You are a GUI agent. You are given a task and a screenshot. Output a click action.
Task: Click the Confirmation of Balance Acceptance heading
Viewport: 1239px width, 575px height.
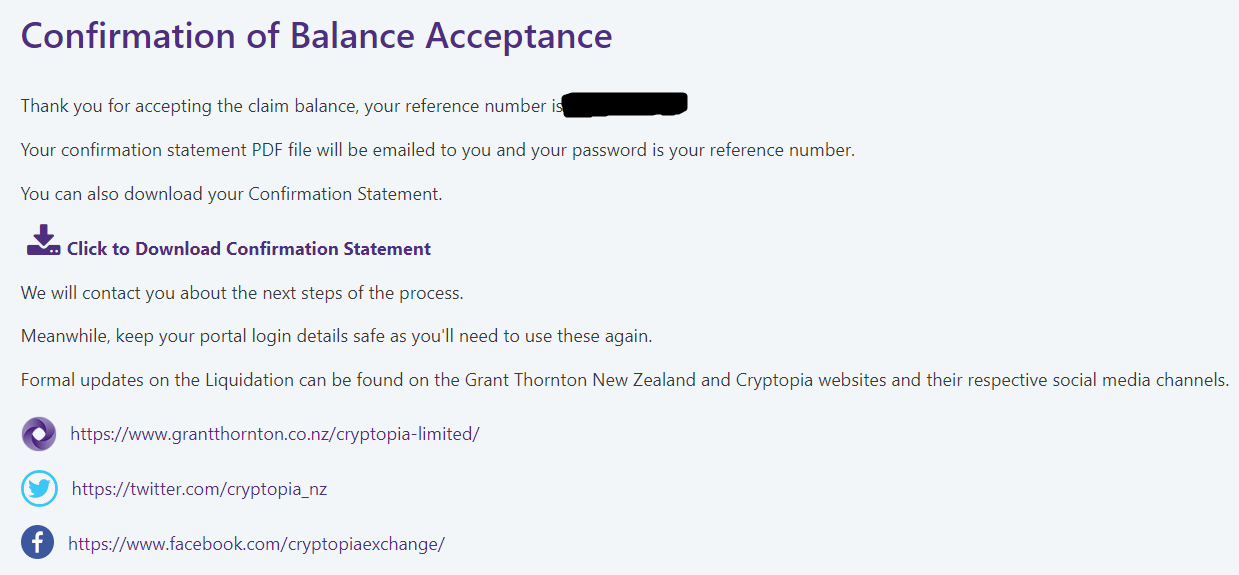316,36
